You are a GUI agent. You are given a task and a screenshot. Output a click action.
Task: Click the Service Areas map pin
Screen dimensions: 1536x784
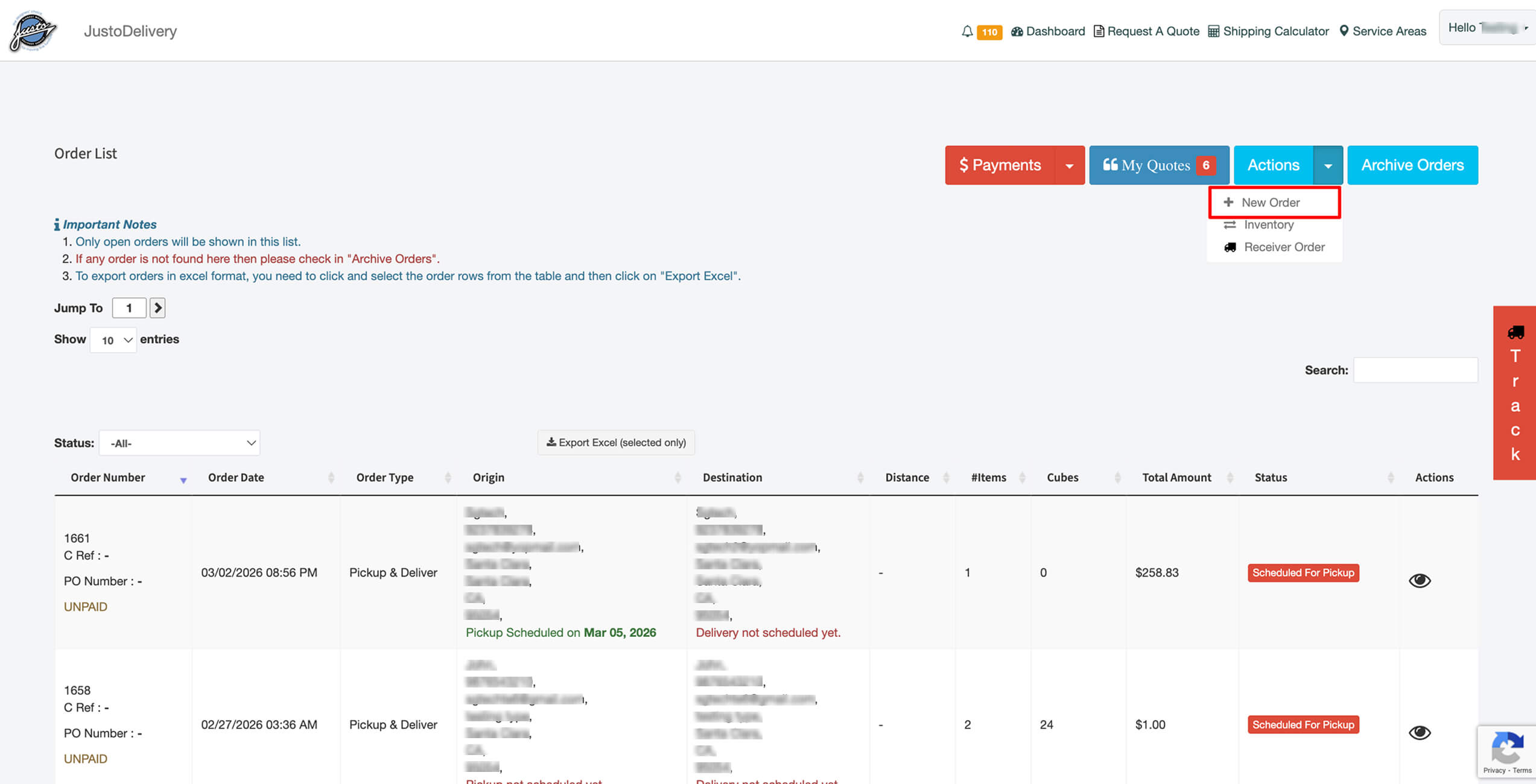tap(1344, 31)
